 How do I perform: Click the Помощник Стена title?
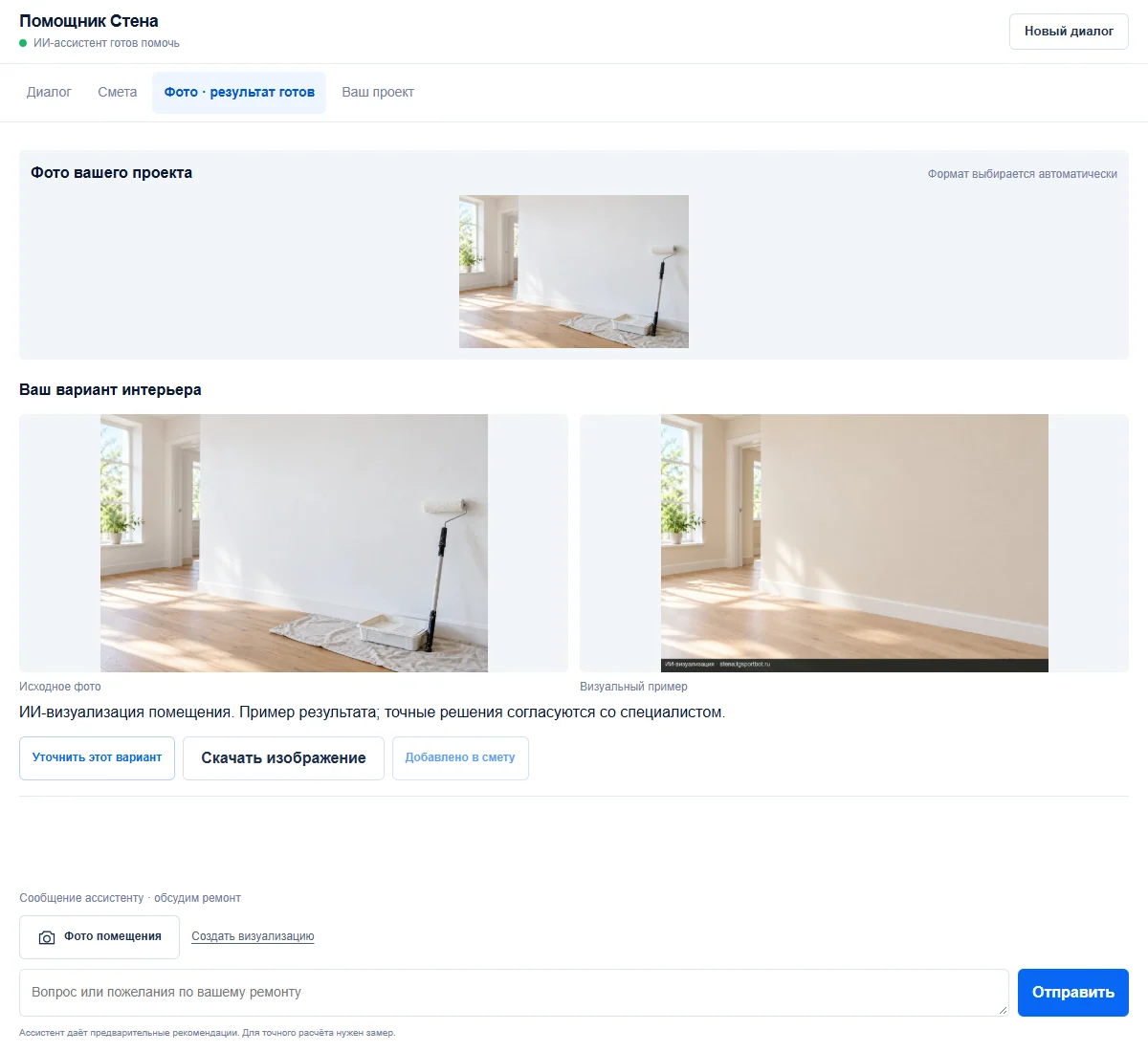coord(89,21)
